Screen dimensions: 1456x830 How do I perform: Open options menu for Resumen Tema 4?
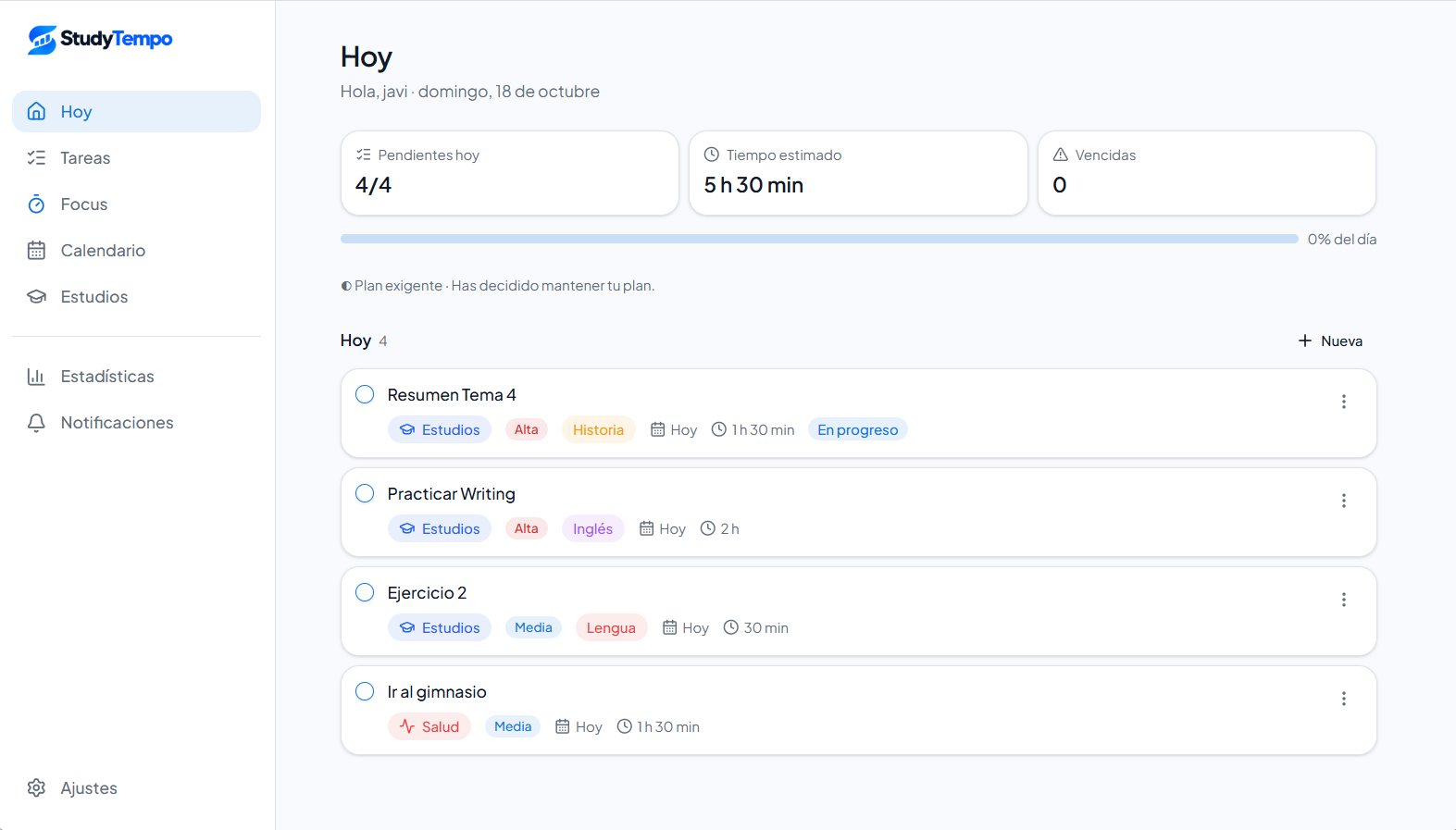(1344, 402)
